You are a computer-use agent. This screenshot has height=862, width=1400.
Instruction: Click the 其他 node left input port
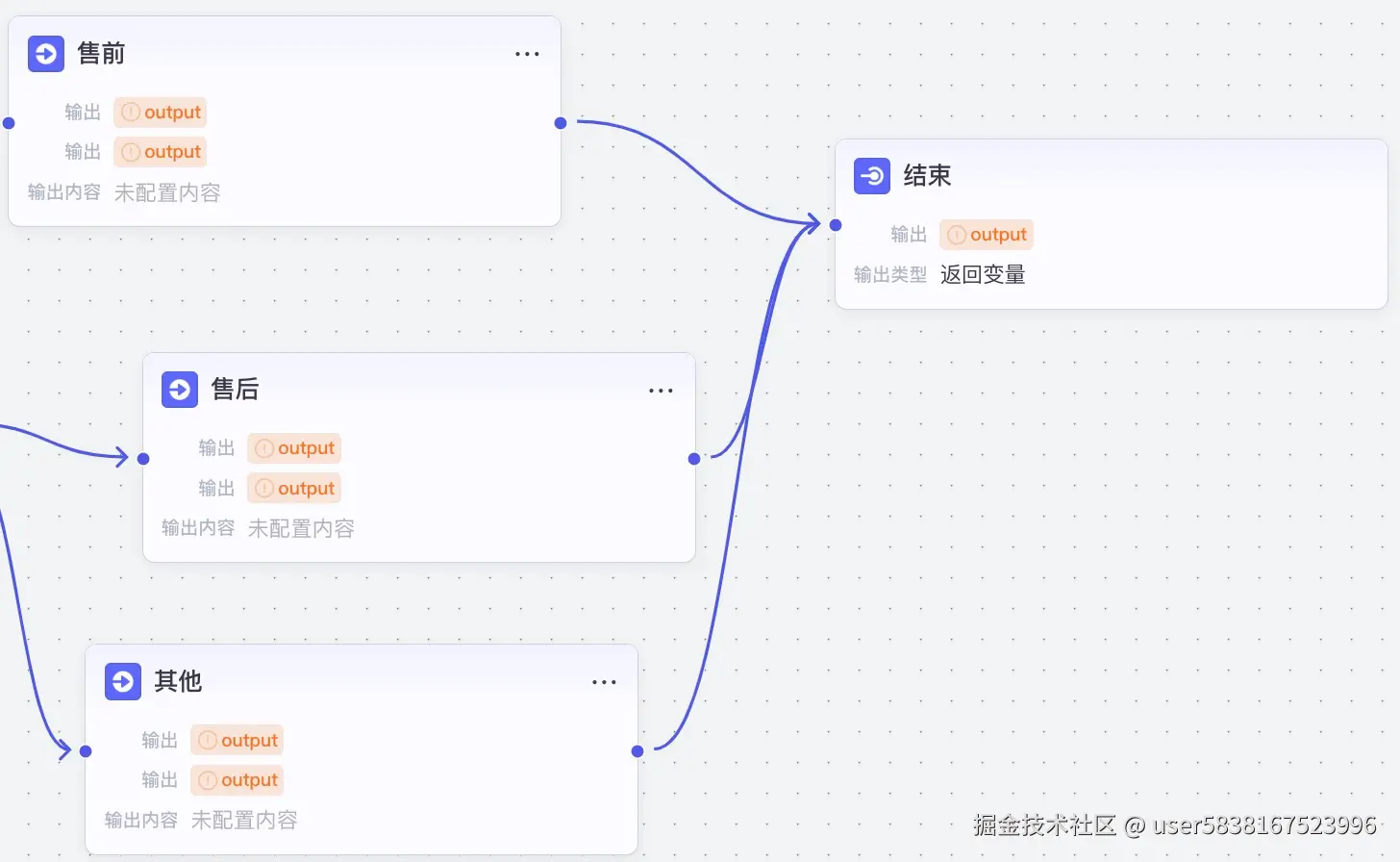tap(86, 751)
